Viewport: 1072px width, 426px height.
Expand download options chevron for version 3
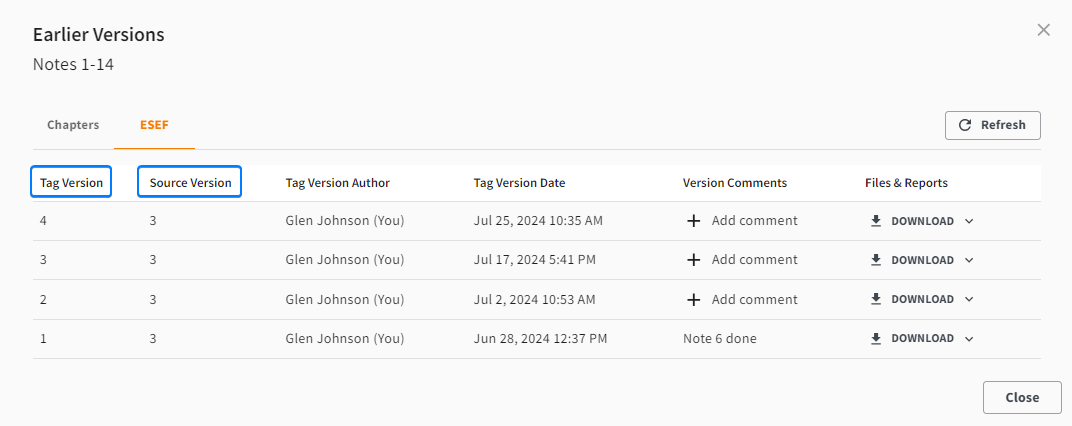pyautogui.click(x=968, y=260)
